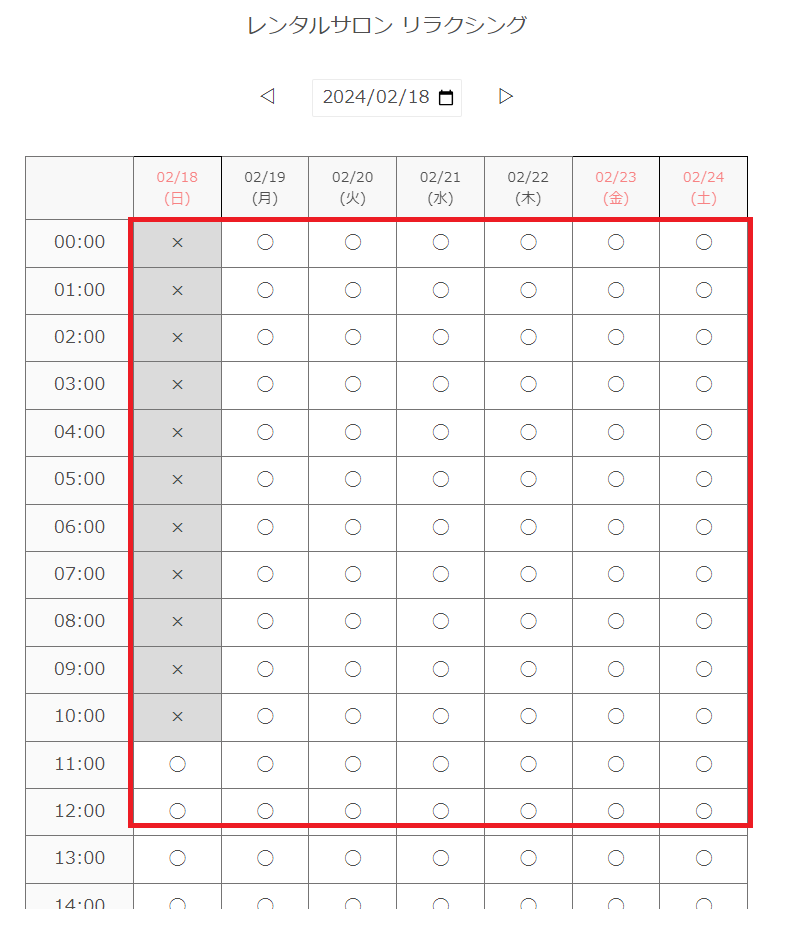Click the 06:00 time row label

click(80, 527)
